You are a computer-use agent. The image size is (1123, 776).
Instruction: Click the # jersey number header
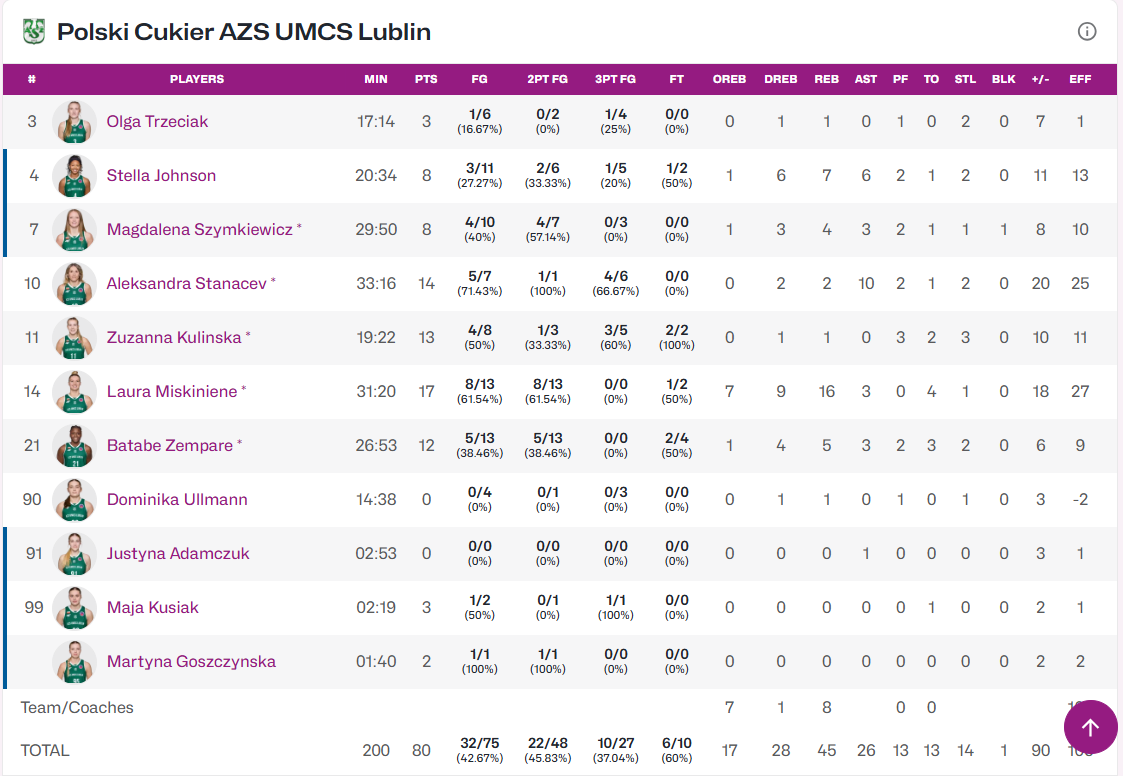pos(32,79)
